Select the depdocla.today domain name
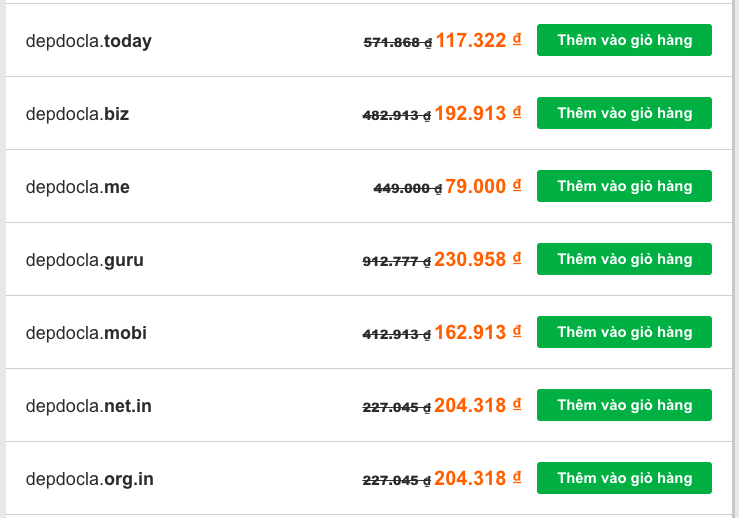 tap(89, 41)
